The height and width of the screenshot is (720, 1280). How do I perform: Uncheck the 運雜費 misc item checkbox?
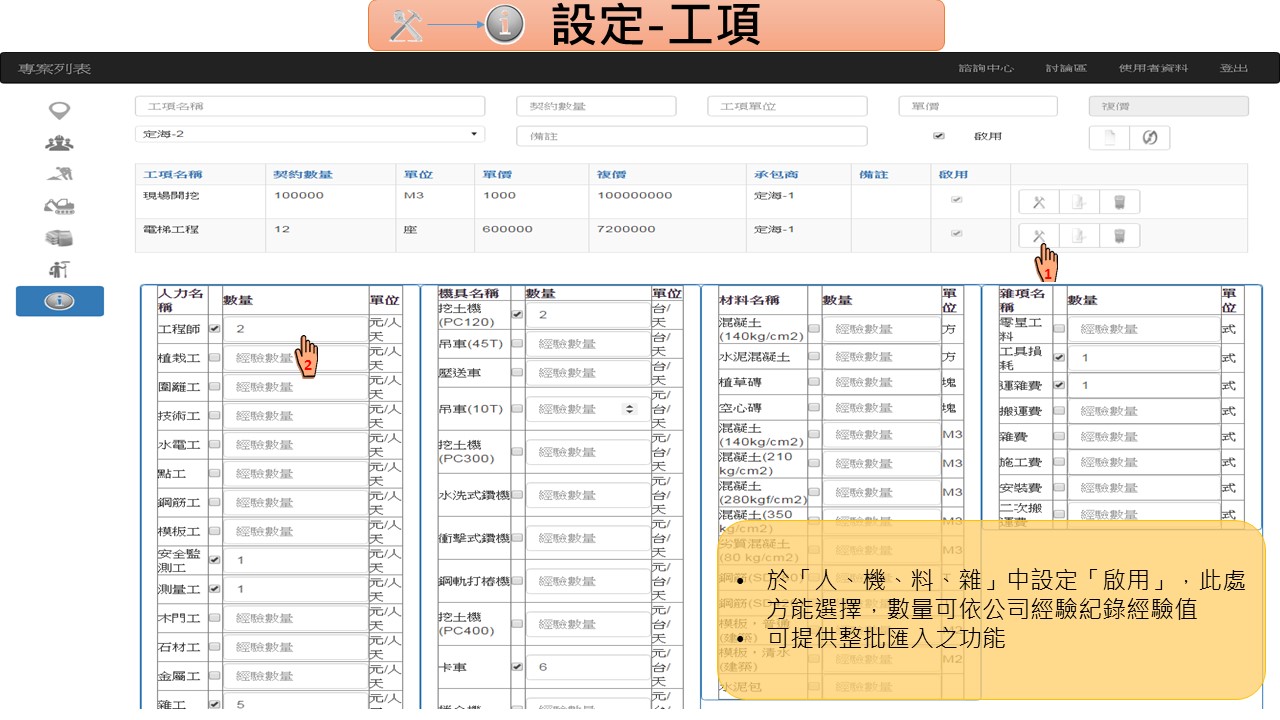[x=1059, y=385]
